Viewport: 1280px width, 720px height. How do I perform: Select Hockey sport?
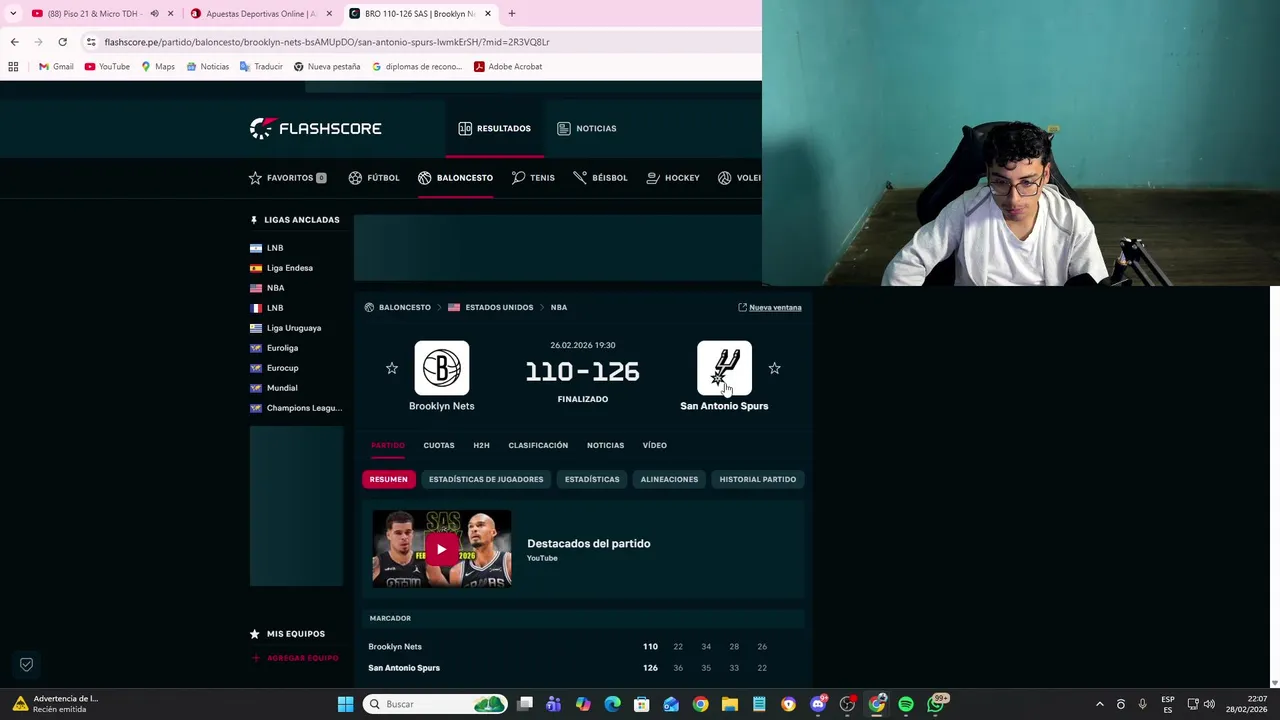[673, 178]
